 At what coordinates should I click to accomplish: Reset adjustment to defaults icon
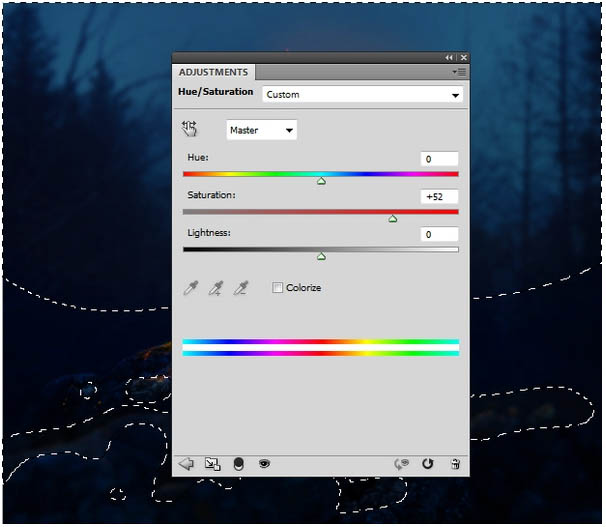[x=428, y=463]
